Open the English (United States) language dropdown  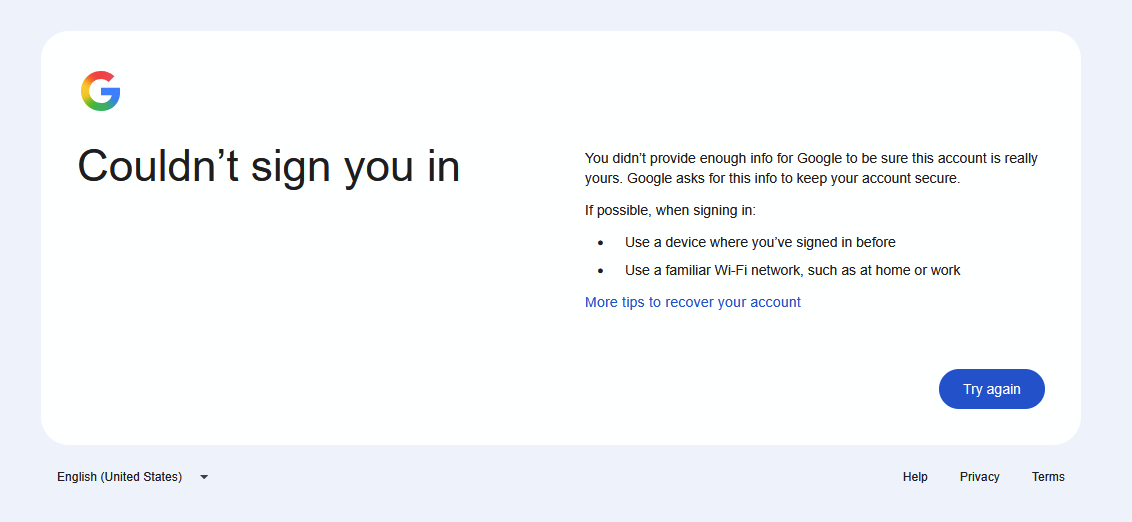pos(133,477)
